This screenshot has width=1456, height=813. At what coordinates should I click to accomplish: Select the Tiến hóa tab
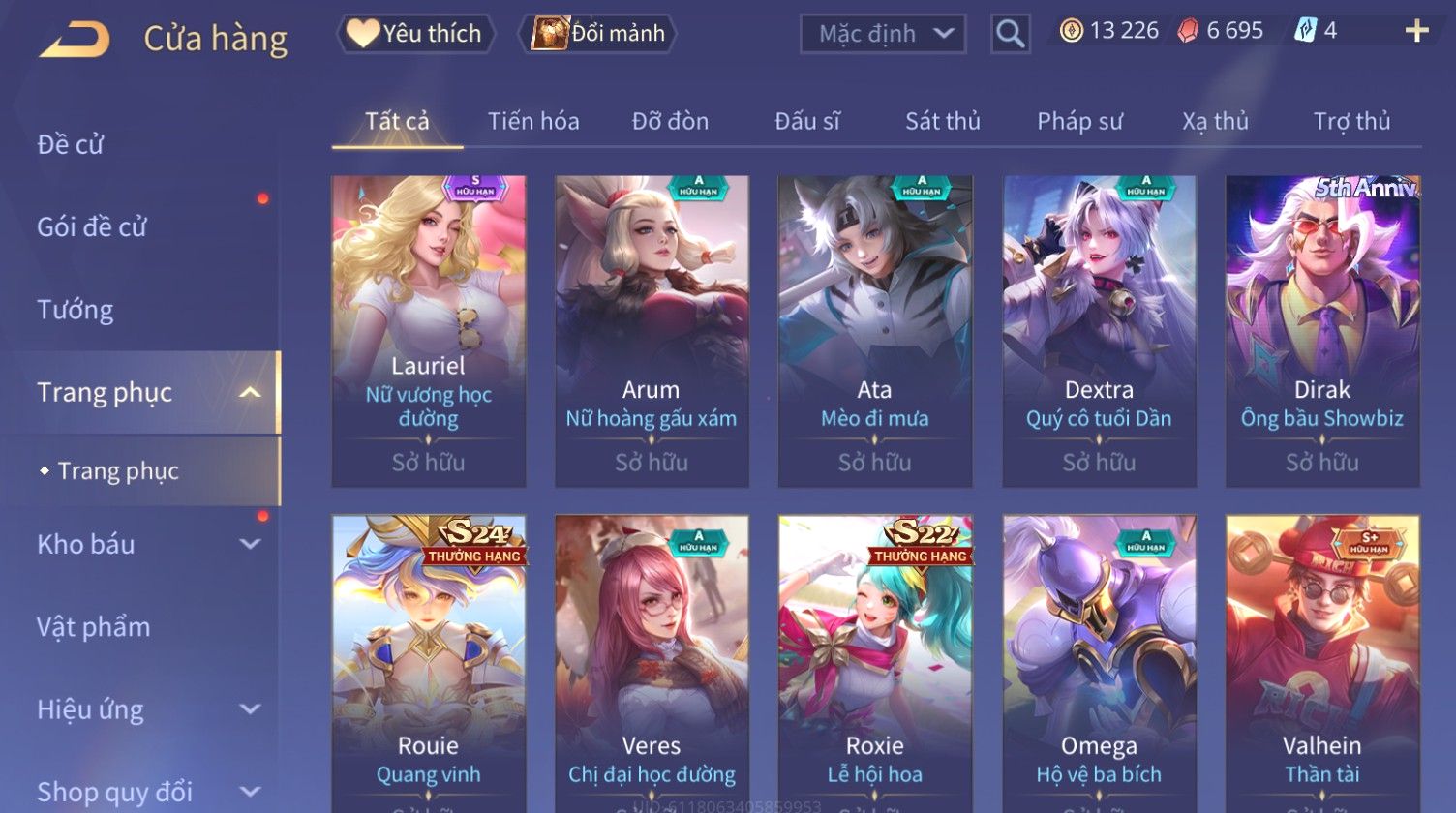533,121
